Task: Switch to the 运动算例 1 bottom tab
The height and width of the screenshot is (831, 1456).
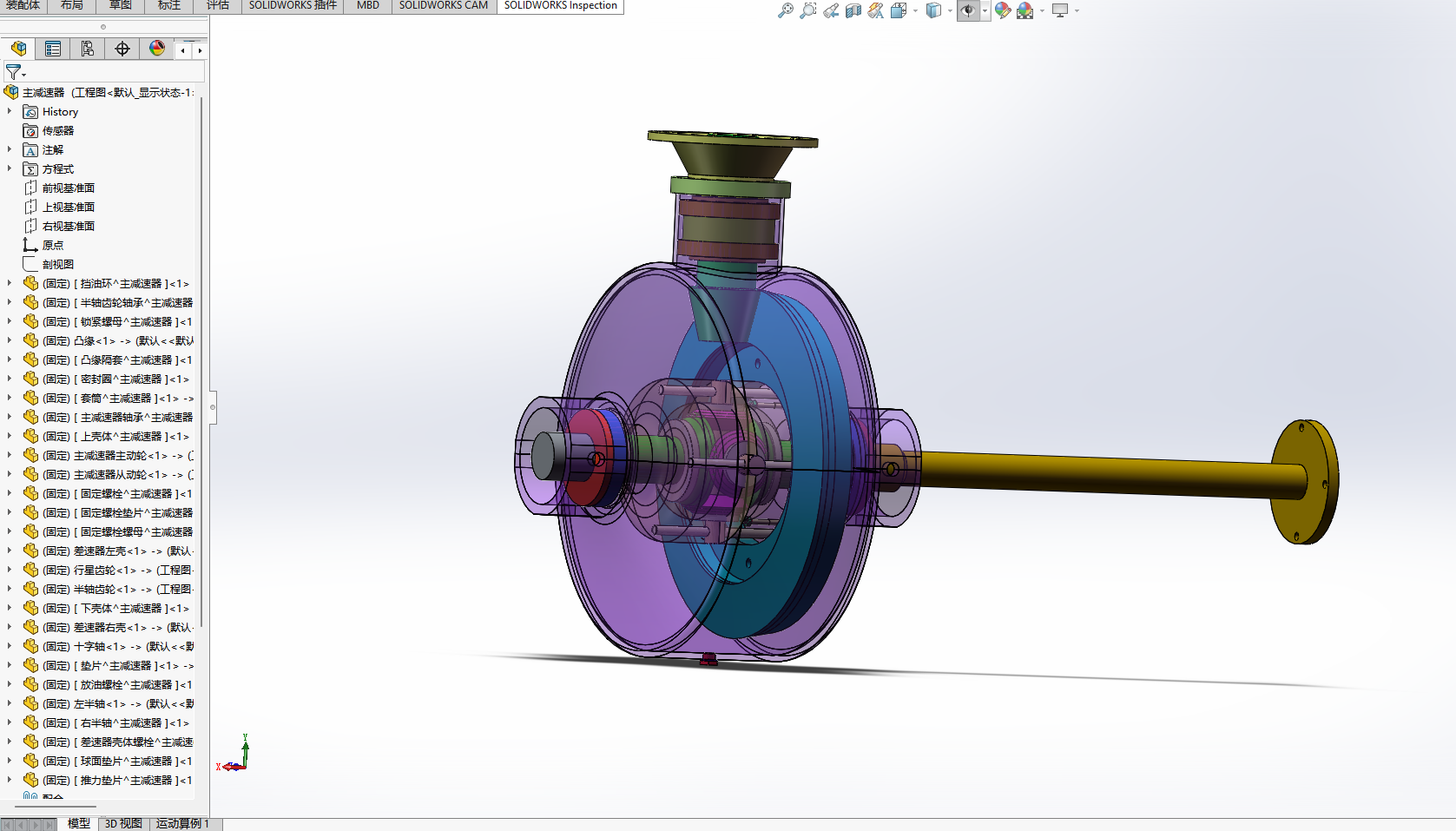Action: pyautogui.click(x=182, y=823)
